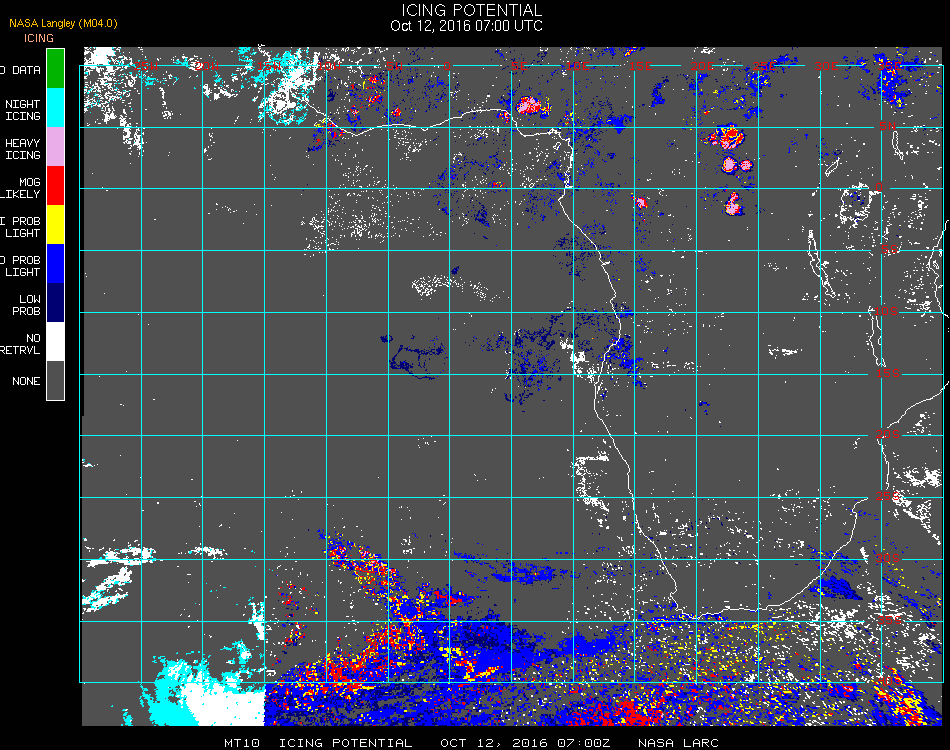Click the 30E longitude label
This screenshot has height=750, width=950.
(x=826, y=65)
